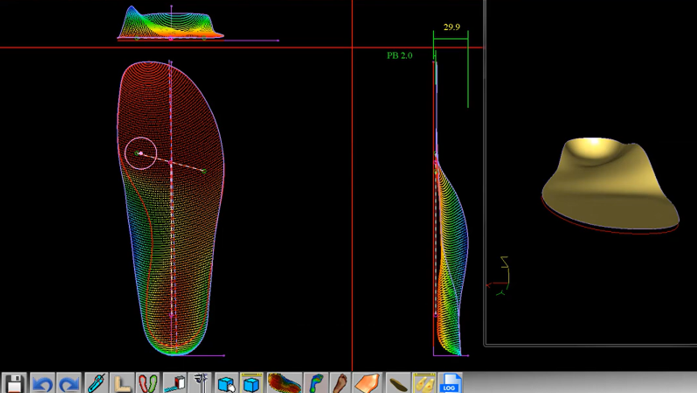This screenshot has width=697, height=393.
Task: Choose the dark olive insole shape icon
Action: [398, 383]
